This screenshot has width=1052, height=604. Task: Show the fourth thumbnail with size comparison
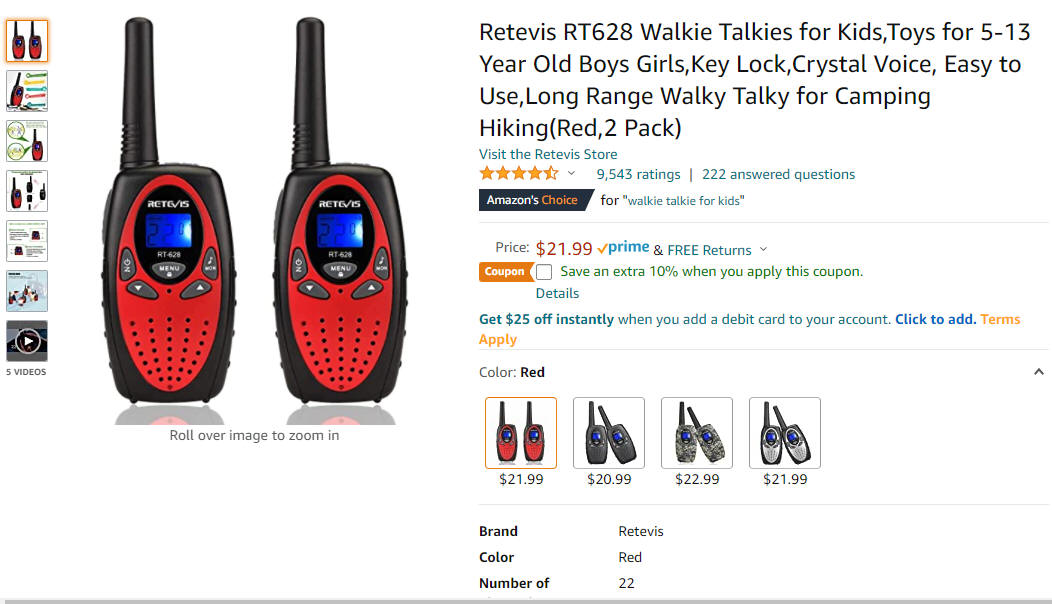(27, 191)
